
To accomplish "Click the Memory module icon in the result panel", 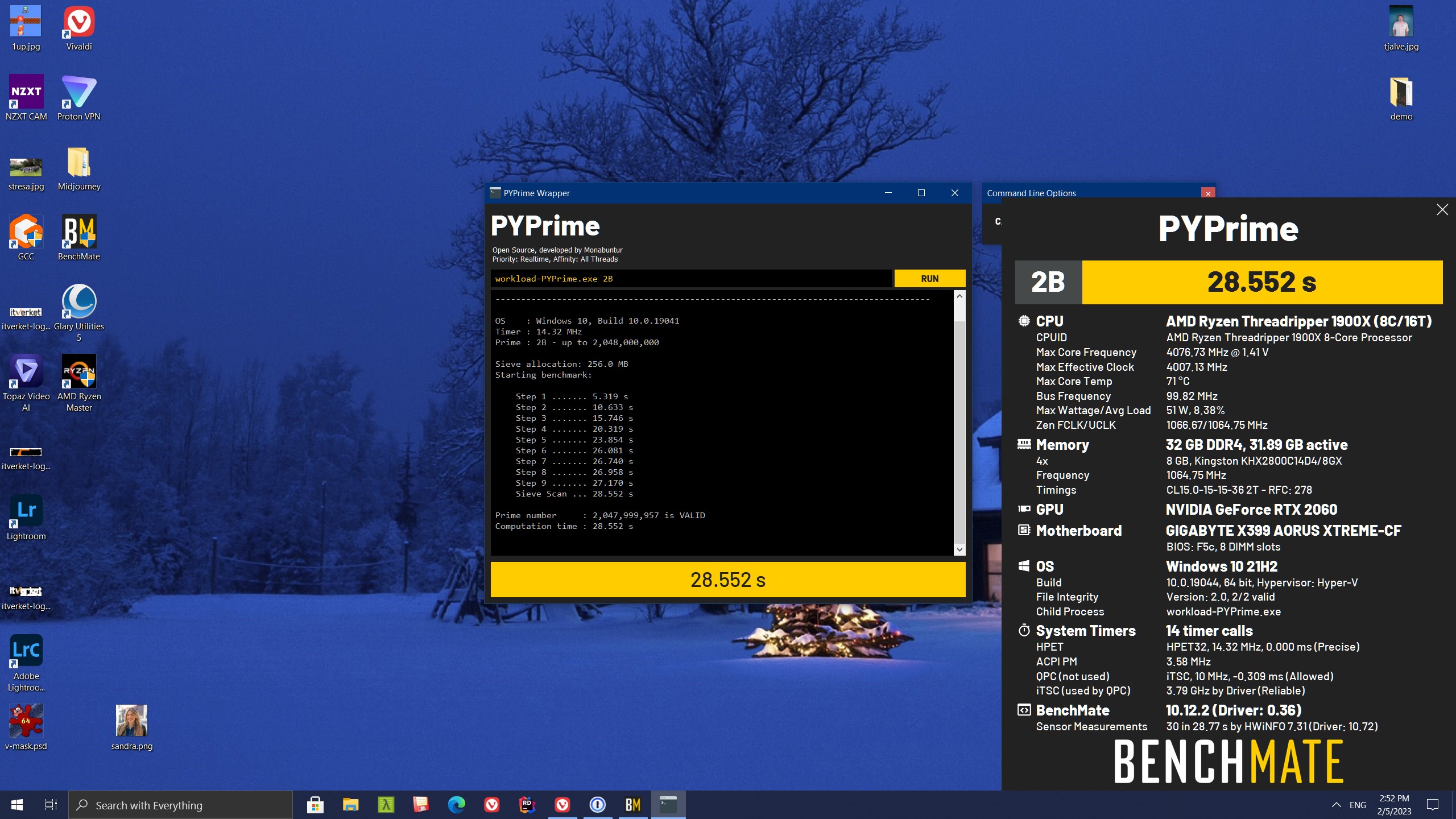I will tap(1024, 444).
